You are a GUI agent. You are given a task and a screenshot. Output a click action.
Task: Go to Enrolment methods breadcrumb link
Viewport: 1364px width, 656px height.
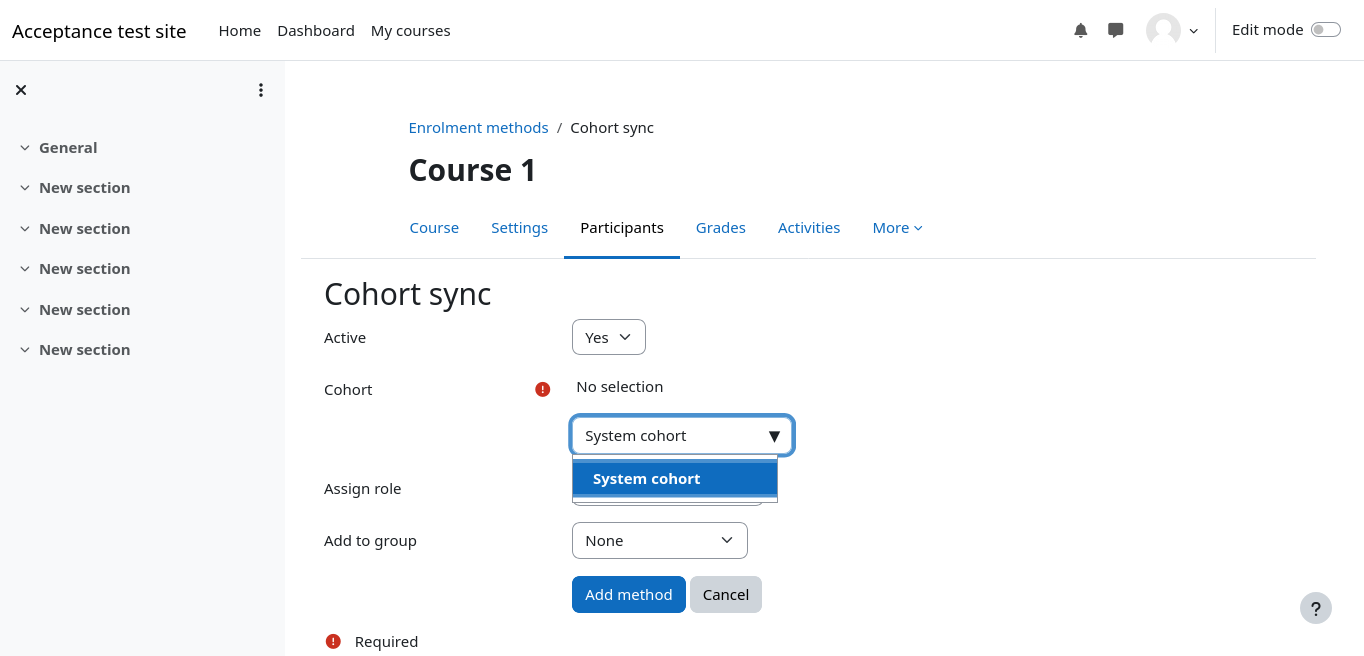(x=478, y=128)
